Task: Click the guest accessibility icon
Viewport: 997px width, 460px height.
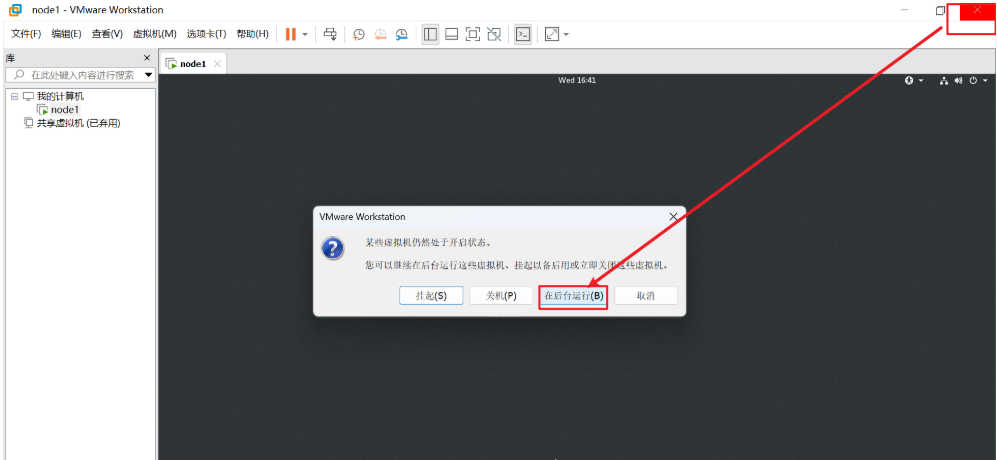Action: point(909,80)
